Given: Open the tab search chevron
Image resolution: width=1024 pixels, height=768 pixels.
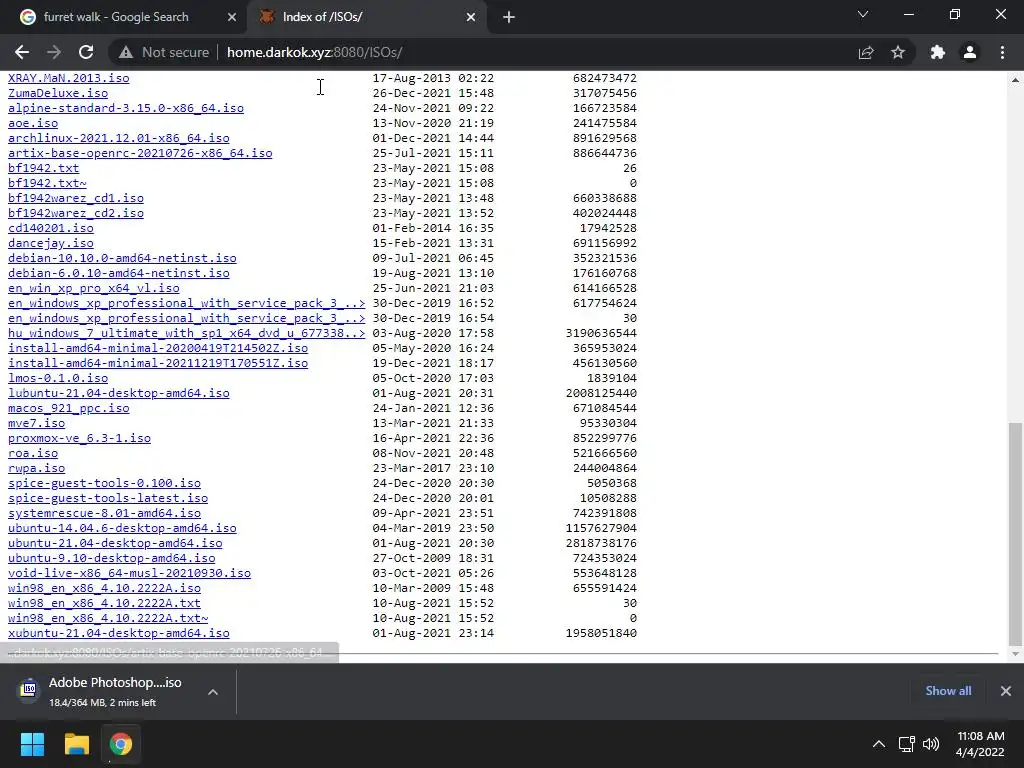Looking at the screenshot, I should pyautogui.click(x=863, y=14).
